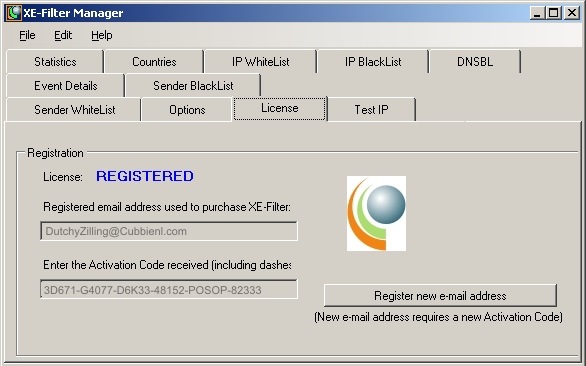Select the DNSBL tab
Image resolution: width=586 pixels, height=366 pixels.
point(475,62)
